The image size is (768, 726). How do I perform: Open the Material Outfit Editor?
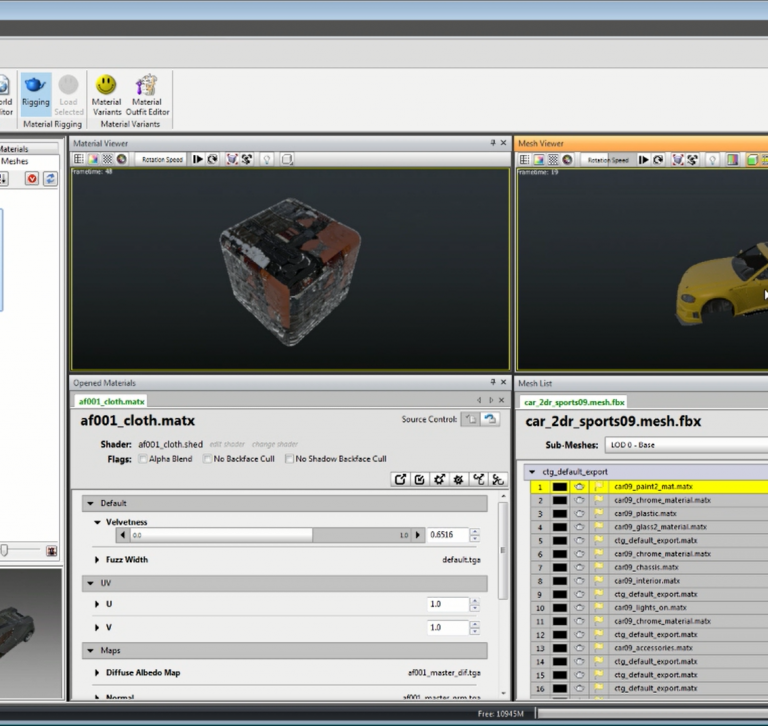coord(147,86)
